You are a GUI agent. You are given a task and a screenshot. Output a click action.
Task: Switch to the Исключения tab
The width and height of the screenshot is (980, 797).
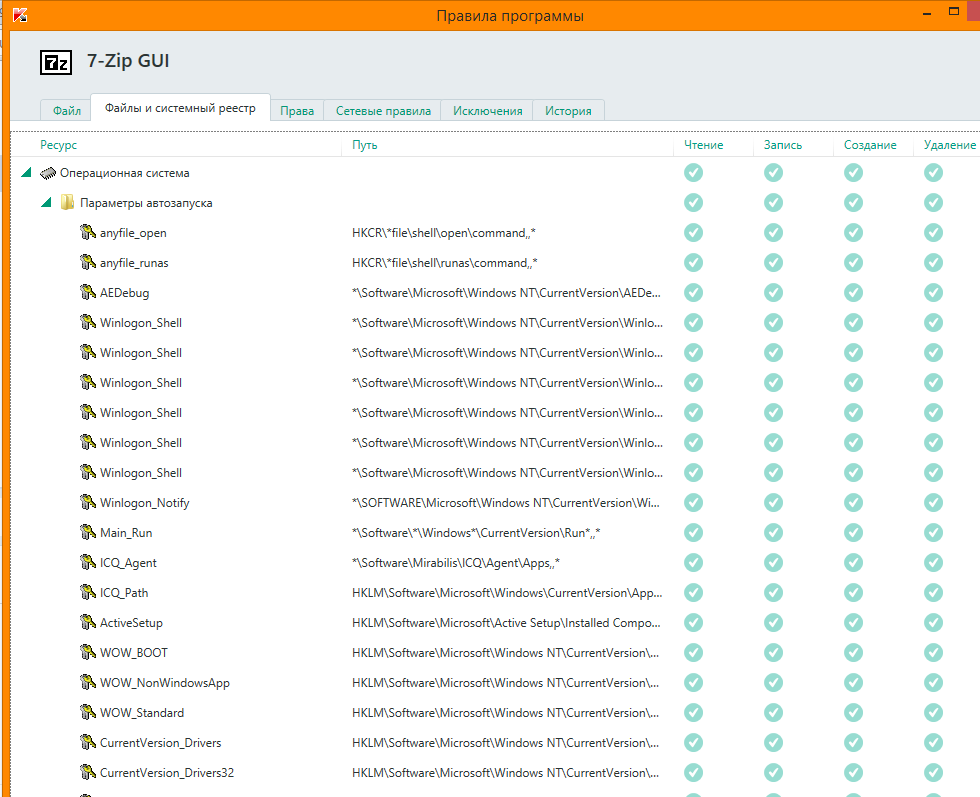(x=488, y=111)
